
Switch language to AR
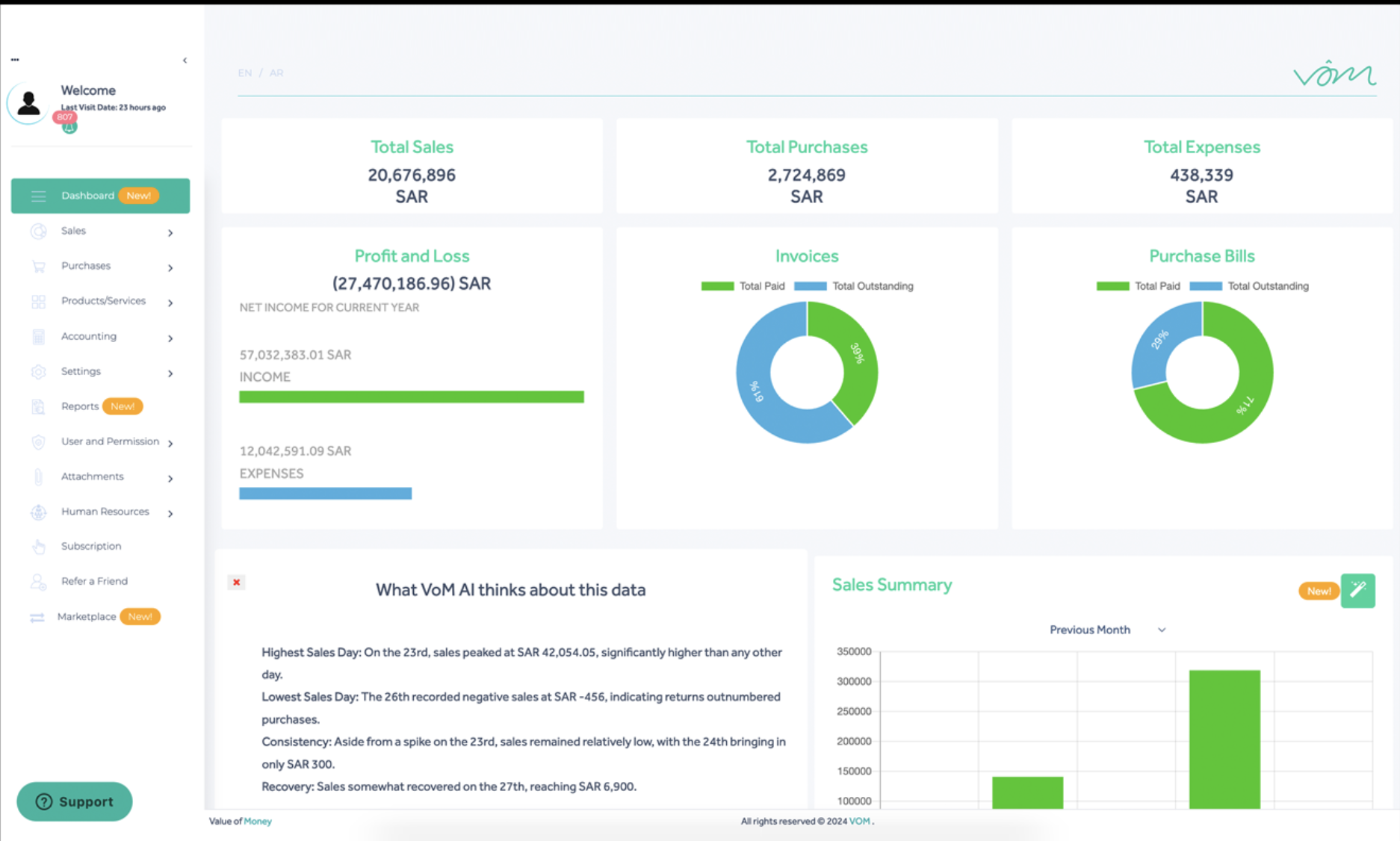coord(276,73)
